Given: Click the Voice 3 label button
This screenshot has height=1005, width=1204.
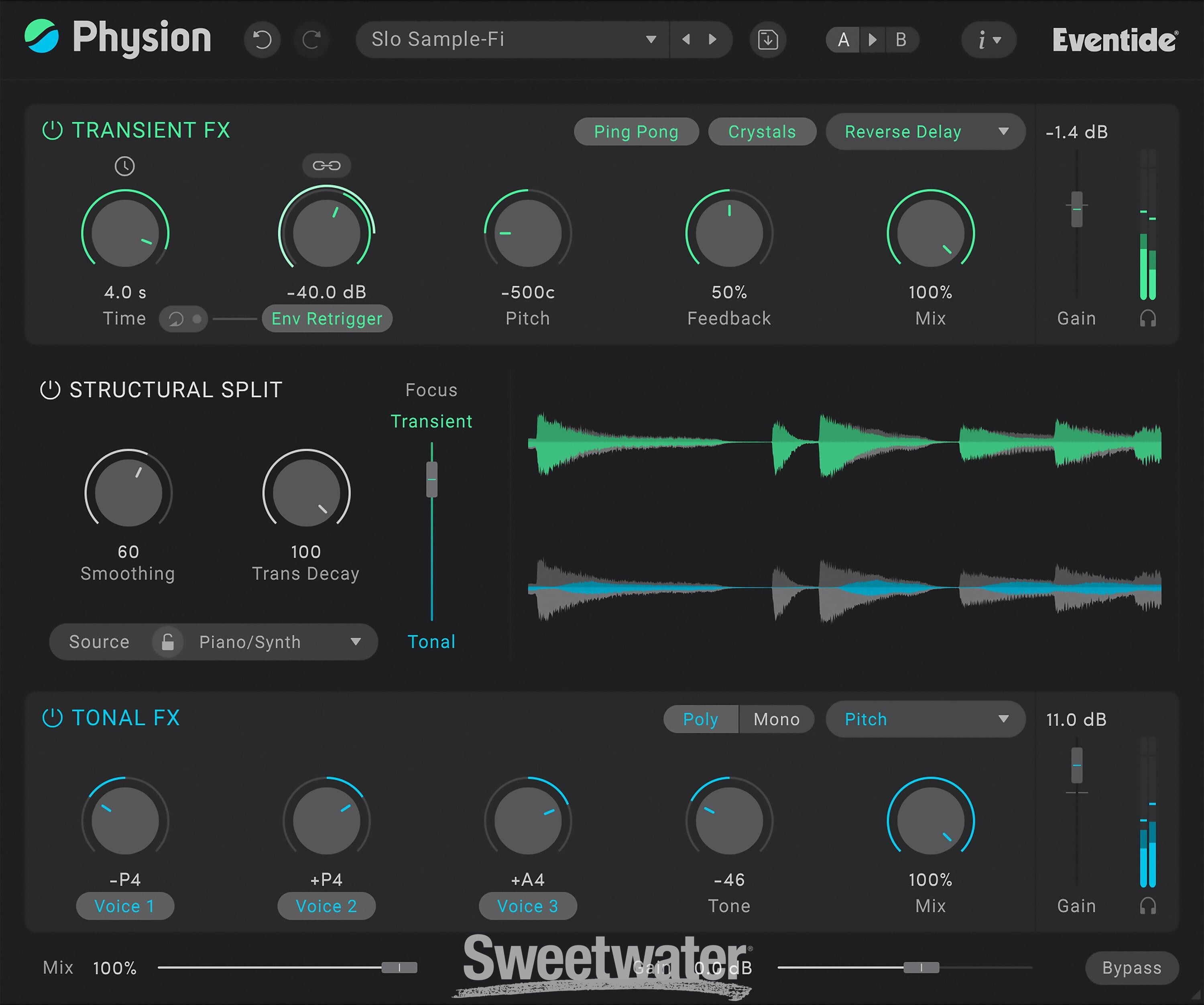Looking at the screenshot, I should tap(527, 906).
